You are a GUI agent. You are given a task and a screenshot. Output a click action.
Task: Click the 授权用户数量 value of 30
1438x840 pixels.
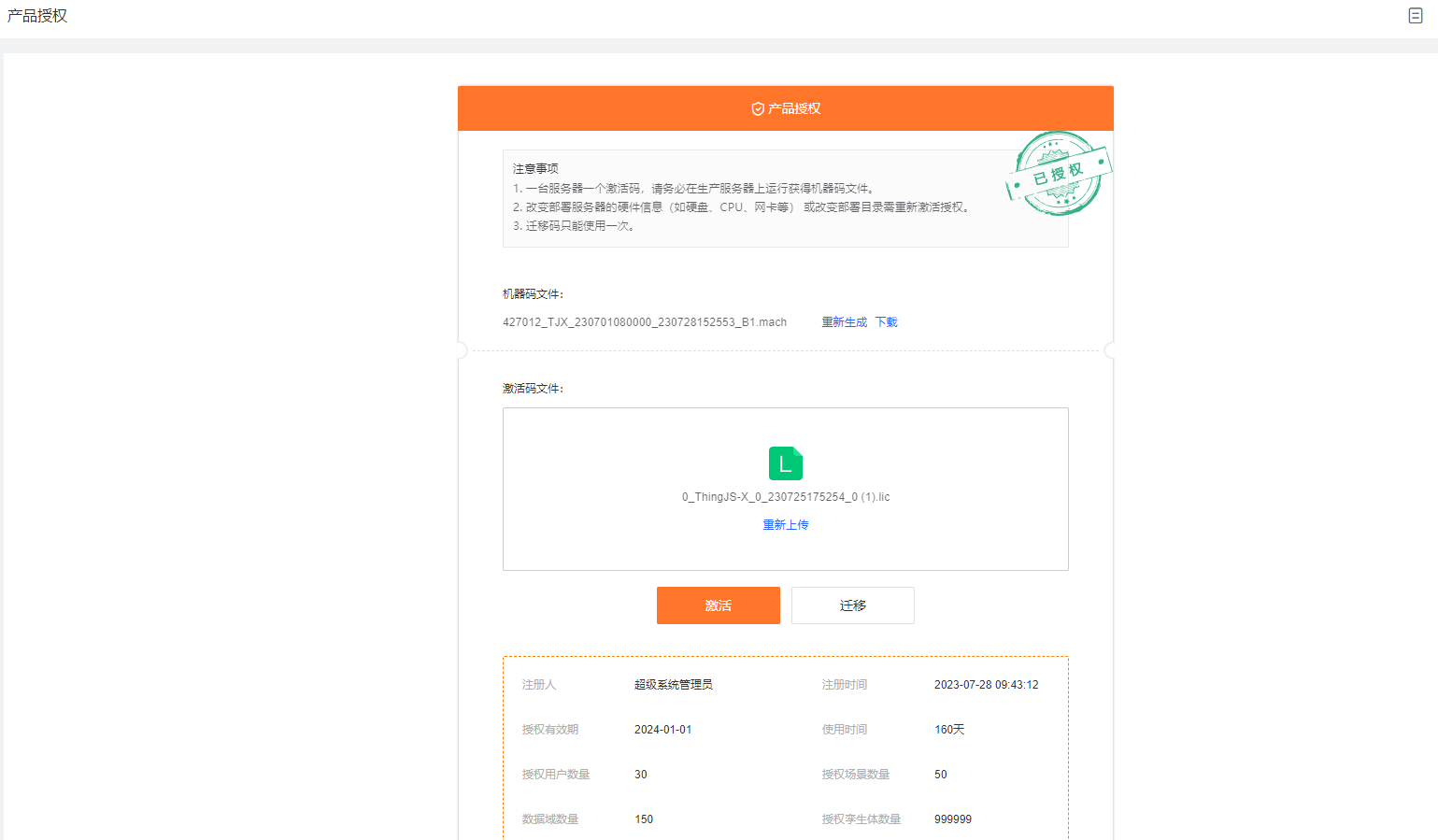coord(638,774)
